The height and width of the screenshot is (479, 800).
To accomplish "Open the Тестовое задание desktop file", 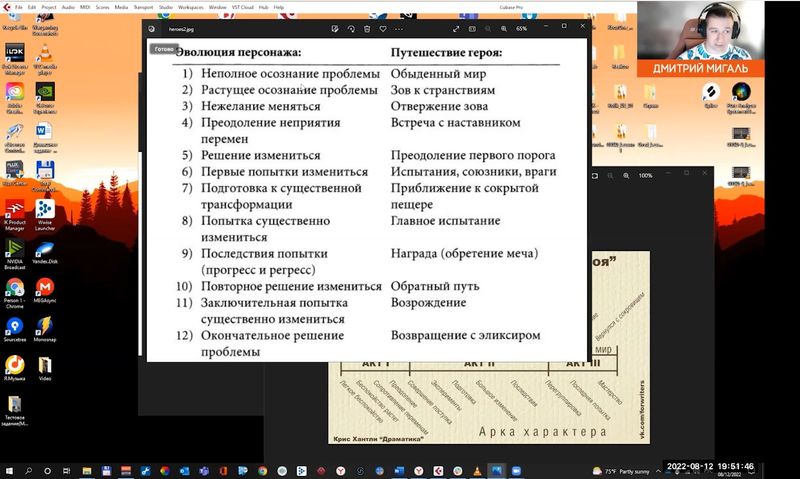I will click(x=15, y=410).
